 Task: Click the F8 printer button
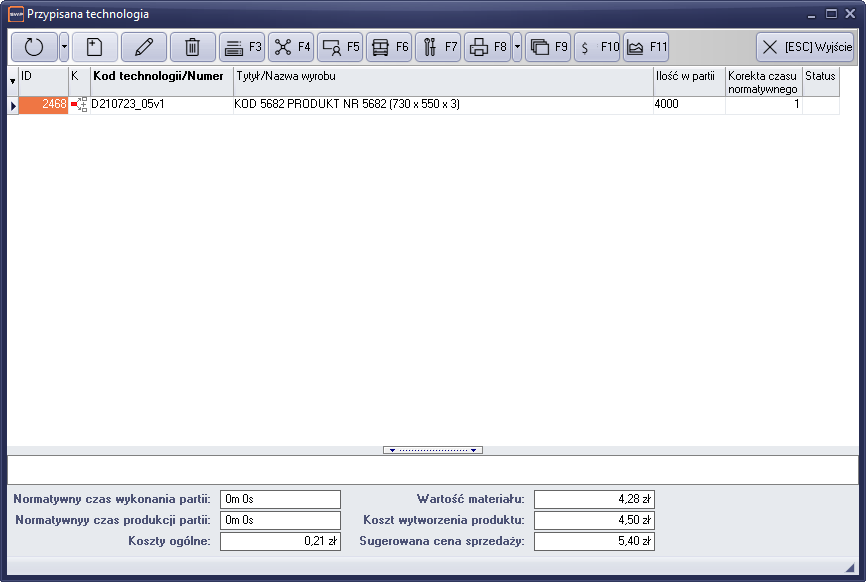click(487, 47)
